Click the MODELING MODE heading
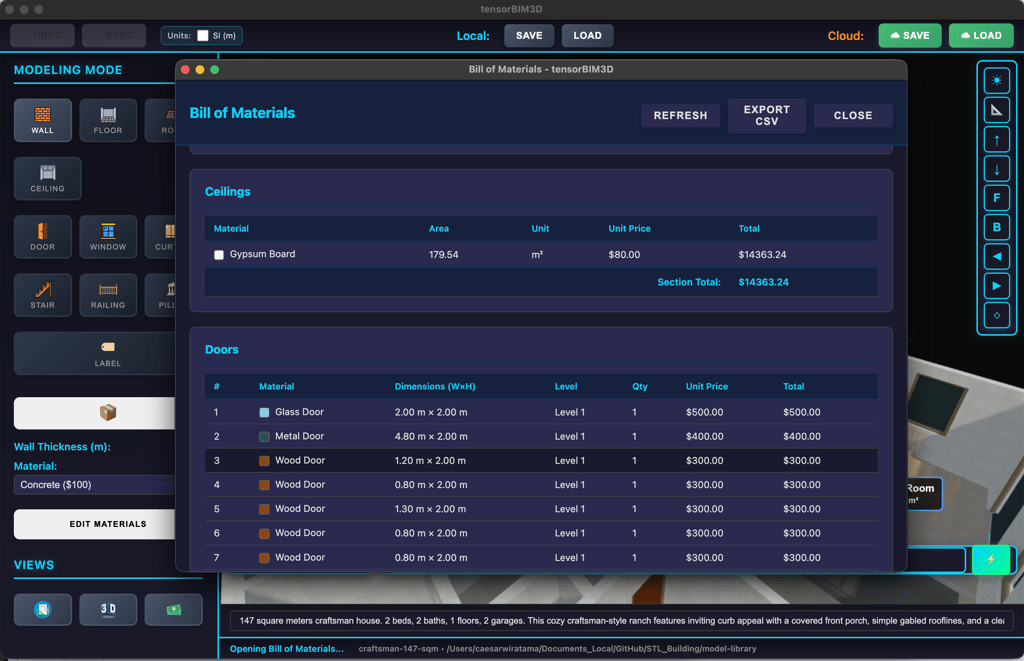This screenshot has width=1024, height=661. (x=68, y=70)
